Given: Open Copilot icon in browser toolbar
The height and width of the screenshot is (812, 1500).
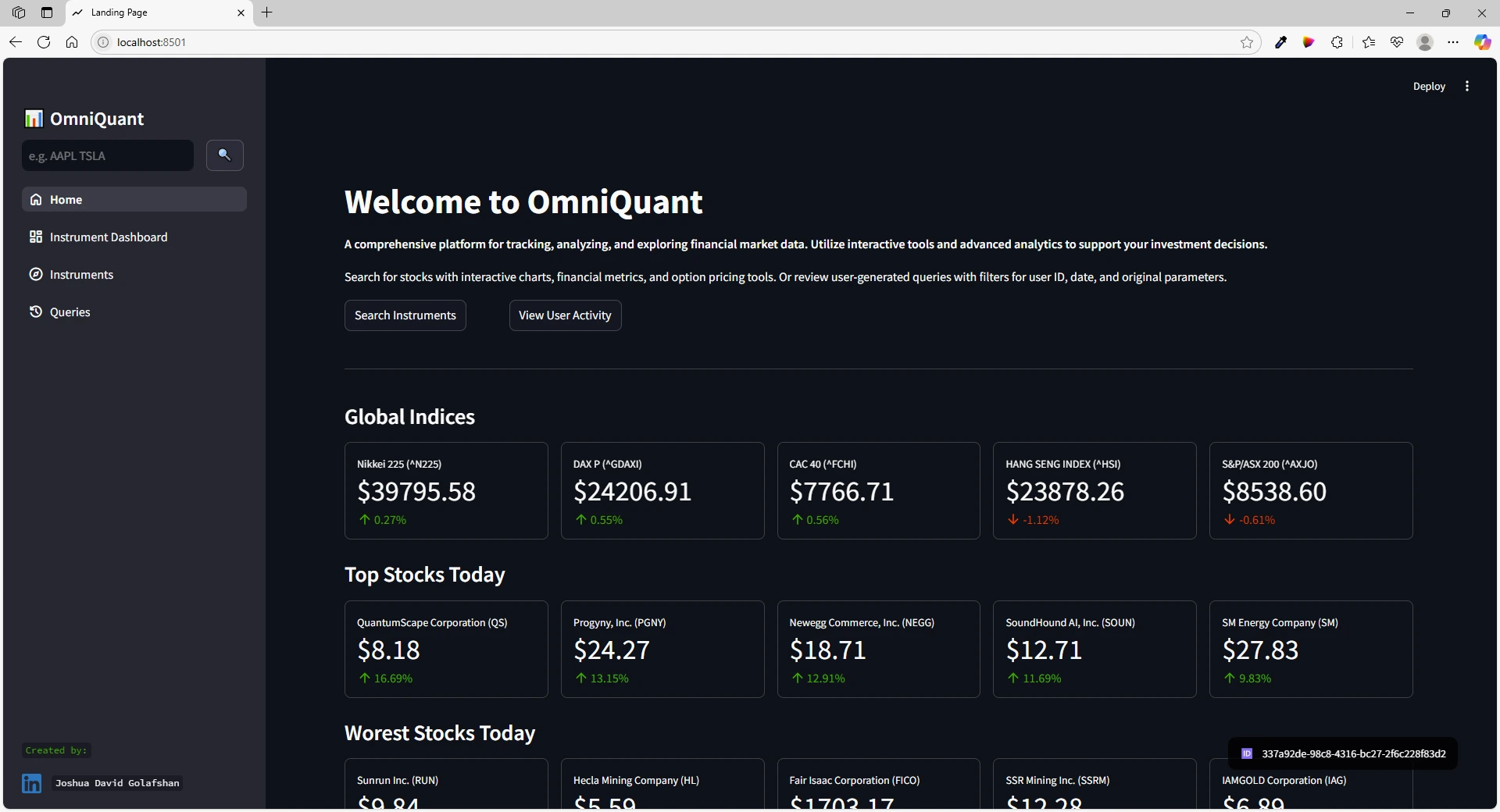Looking at the screenshot, I should coord(1482,42).
